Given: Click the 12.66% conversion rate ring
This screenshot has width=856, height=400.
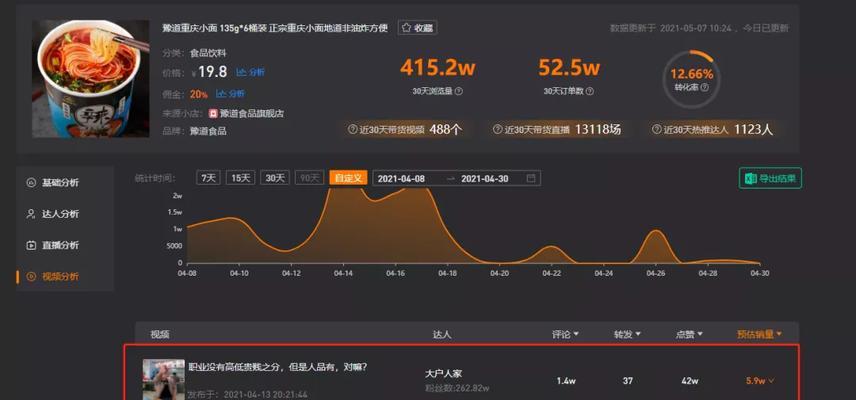Looking at the screenshot, I should (691, 80).
